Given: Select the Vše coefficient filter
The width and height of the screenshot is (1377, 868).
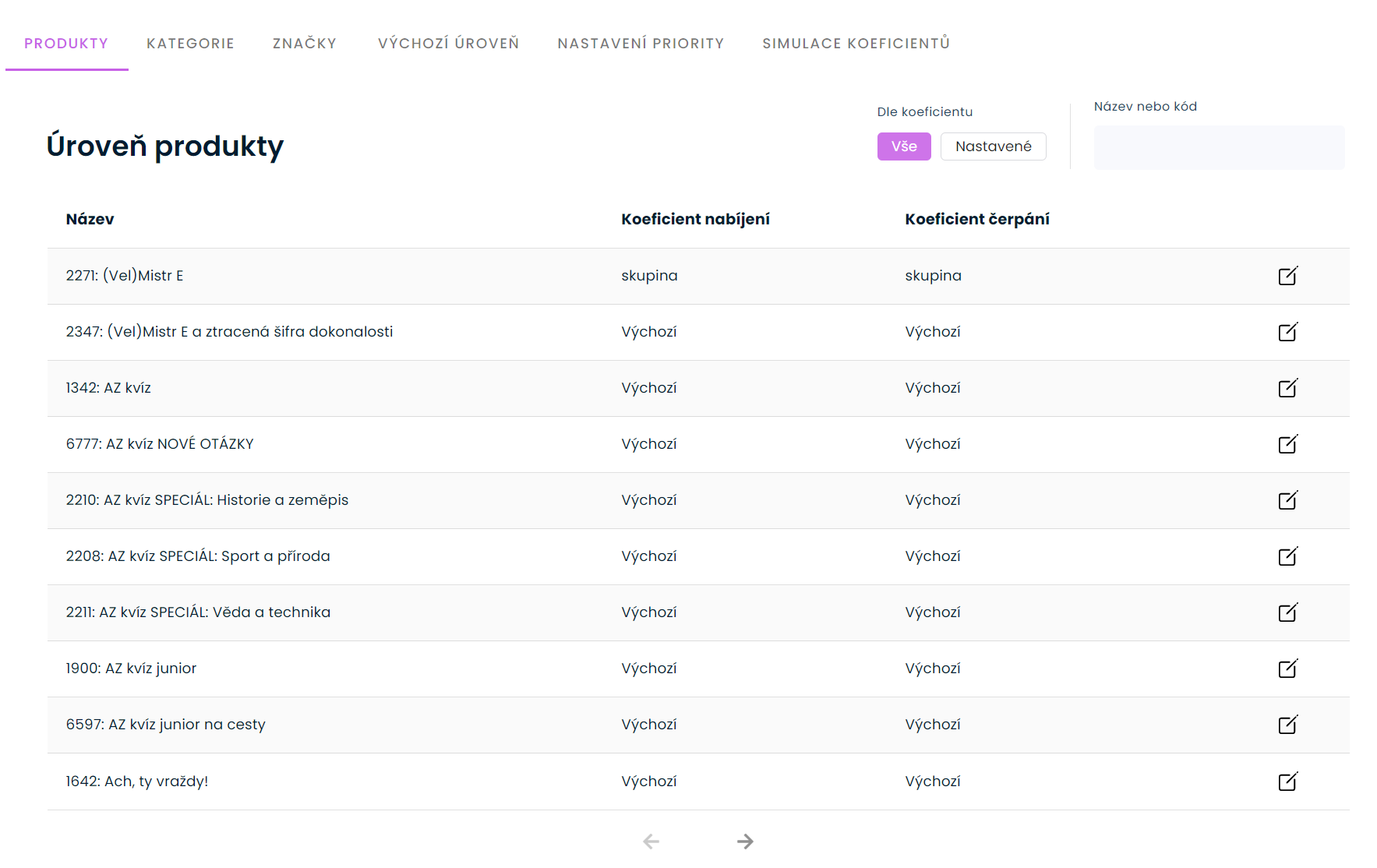Looking at the screenshot, I should [903, 146].
